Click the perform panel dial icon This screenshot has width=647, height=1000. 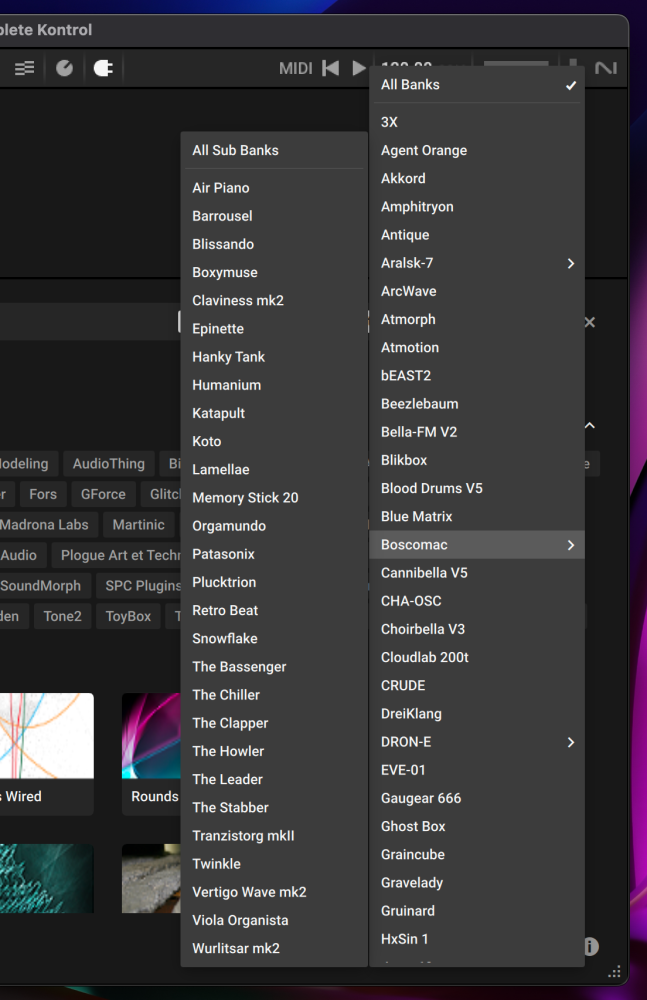coord(64,68)
